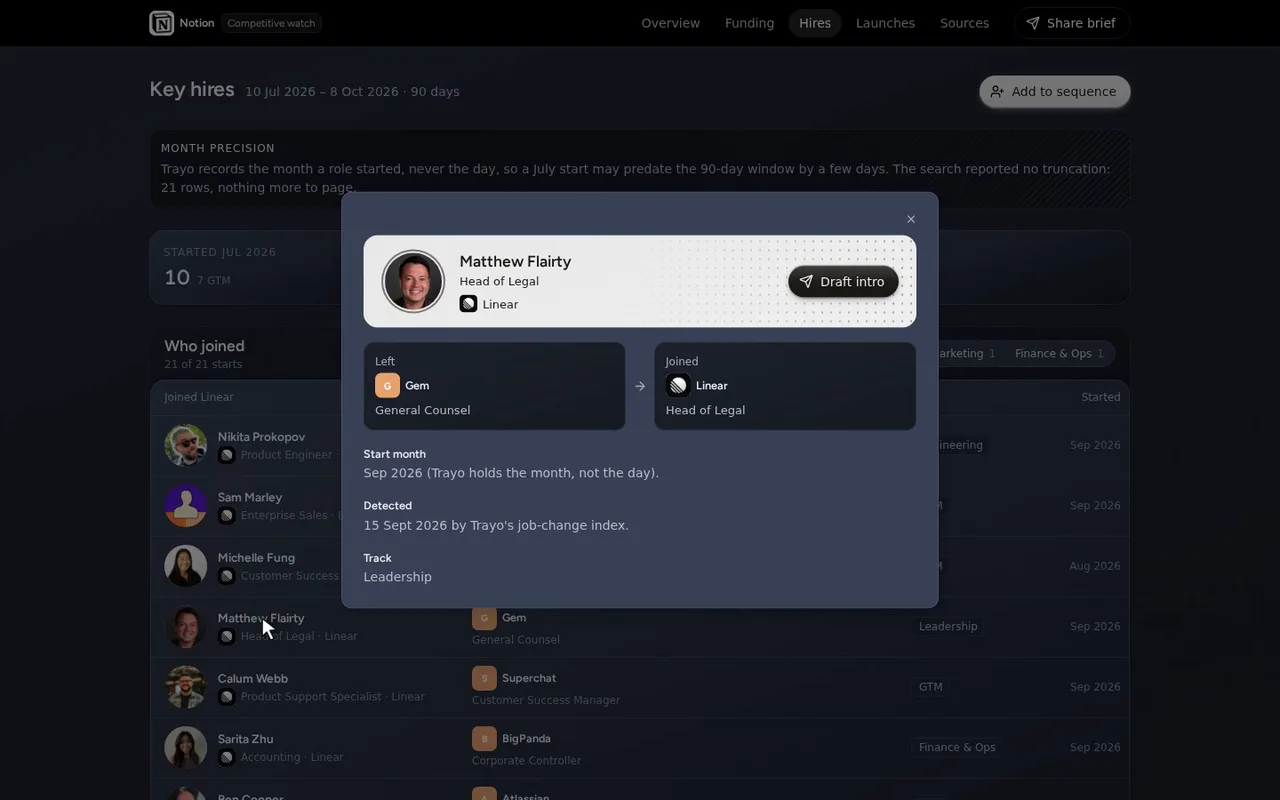Screen dimensions: 1280x800
Task: Click the Joined Linear column header
Action: 199,397
